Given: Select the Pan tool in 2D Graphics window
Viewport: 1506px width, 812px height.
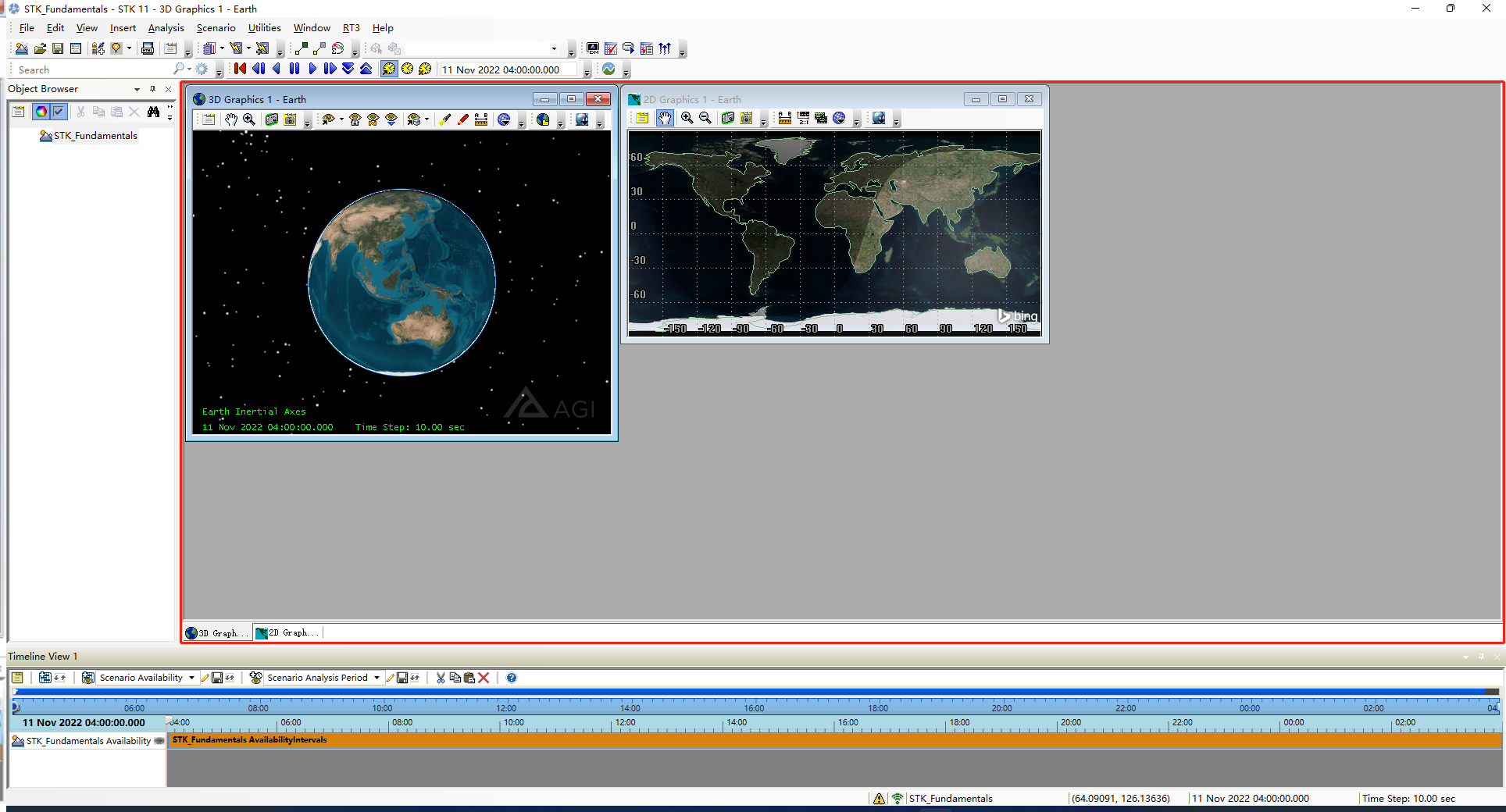Looking at the screenshot, I should tap(665, 118).
